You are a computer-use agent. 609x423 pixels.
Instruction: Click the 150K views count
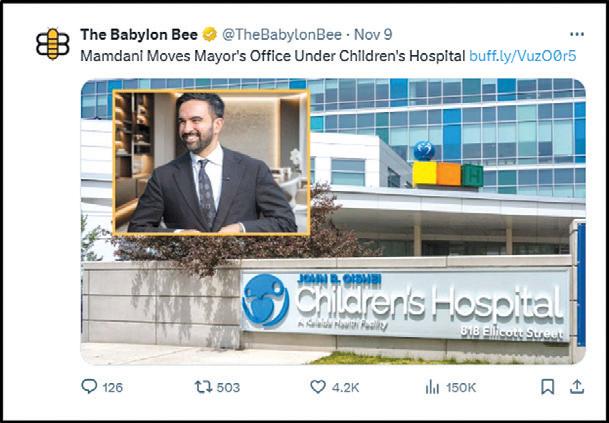click(x=461, y=387)
